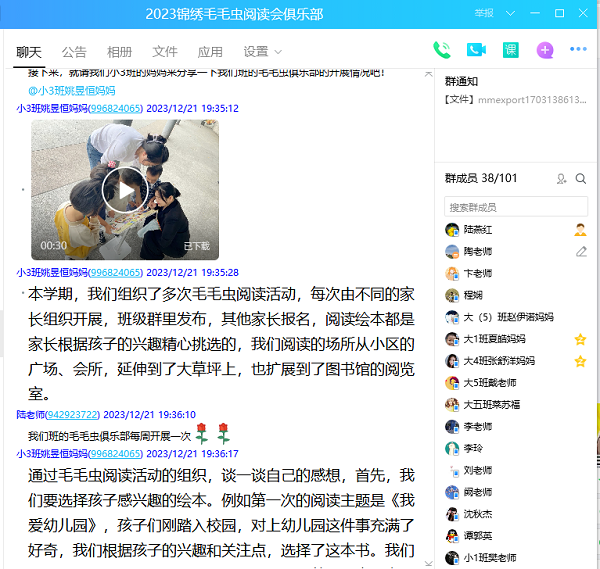The image size is (600, 569).
Task: Open 大5班戴老师's avatar
Action: [452, 383]
